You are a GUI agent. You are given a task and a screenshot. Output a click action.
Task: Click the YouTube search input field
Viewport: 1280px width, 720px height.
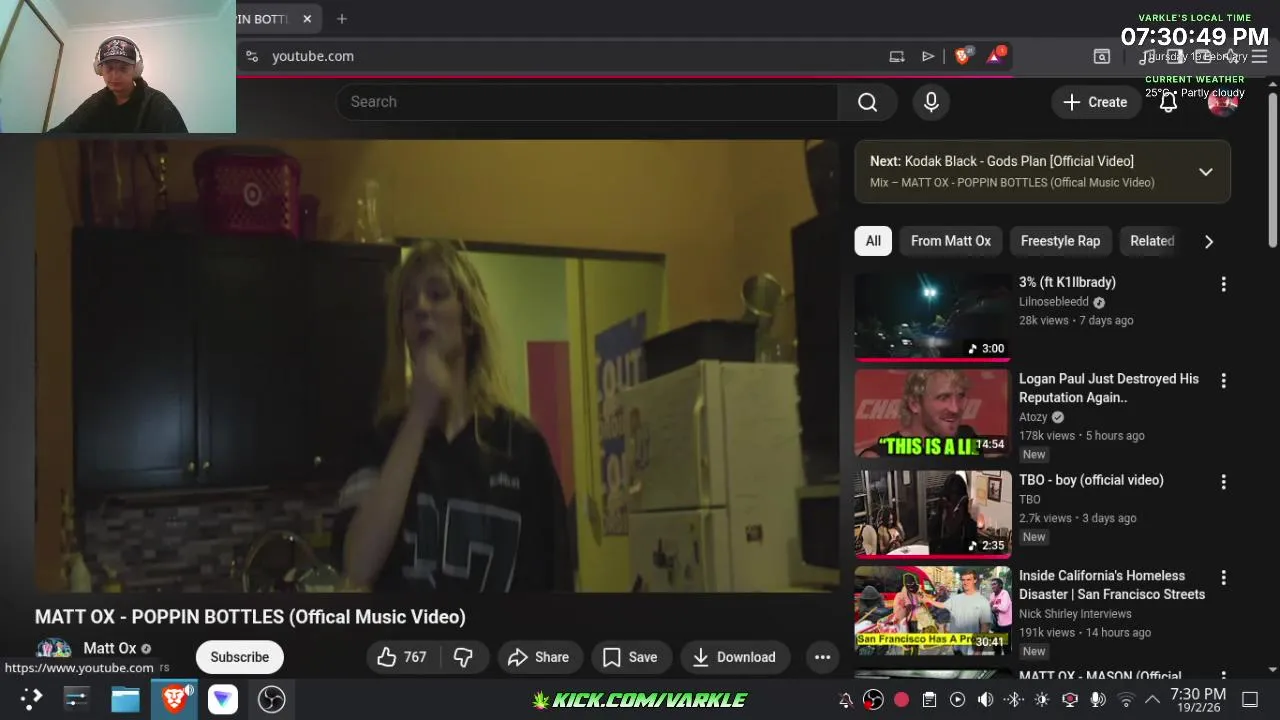pos(587,102)
